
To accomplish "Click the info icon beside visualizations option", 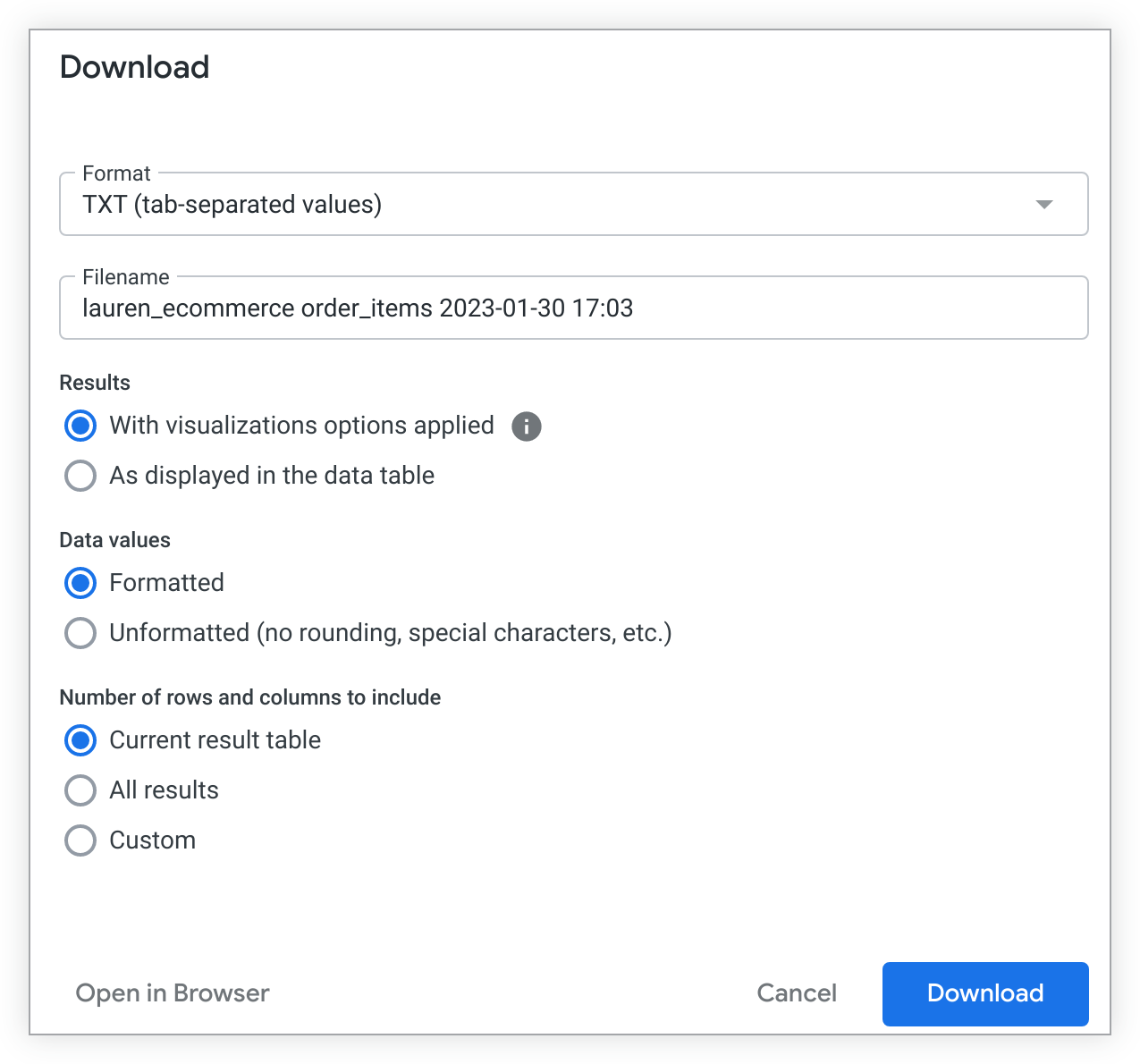I will point(526,426).
